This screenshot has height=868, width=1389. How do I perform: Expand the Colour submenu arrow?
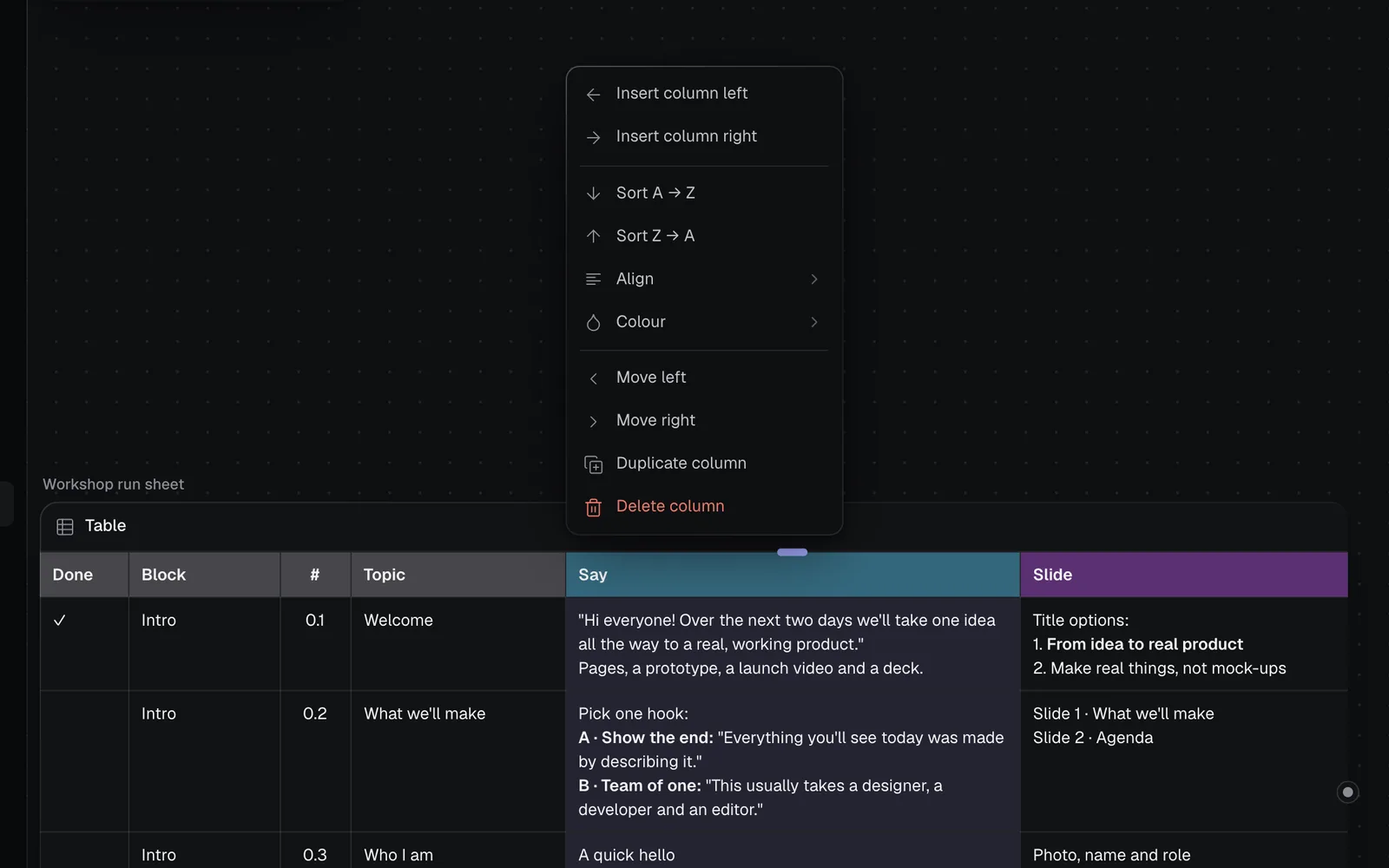(813, 322)
